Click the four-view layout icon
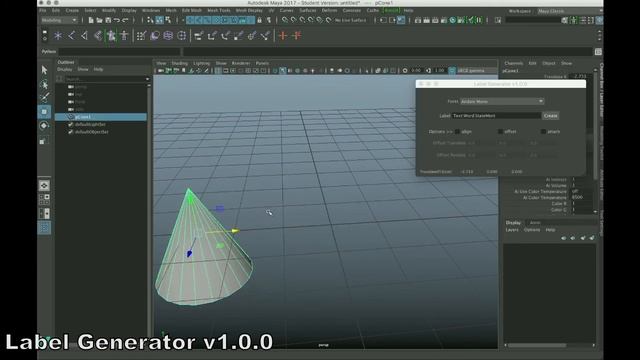The width and height of the screenshot is (640, 360). pyautogui.click(x=44, y=200)
